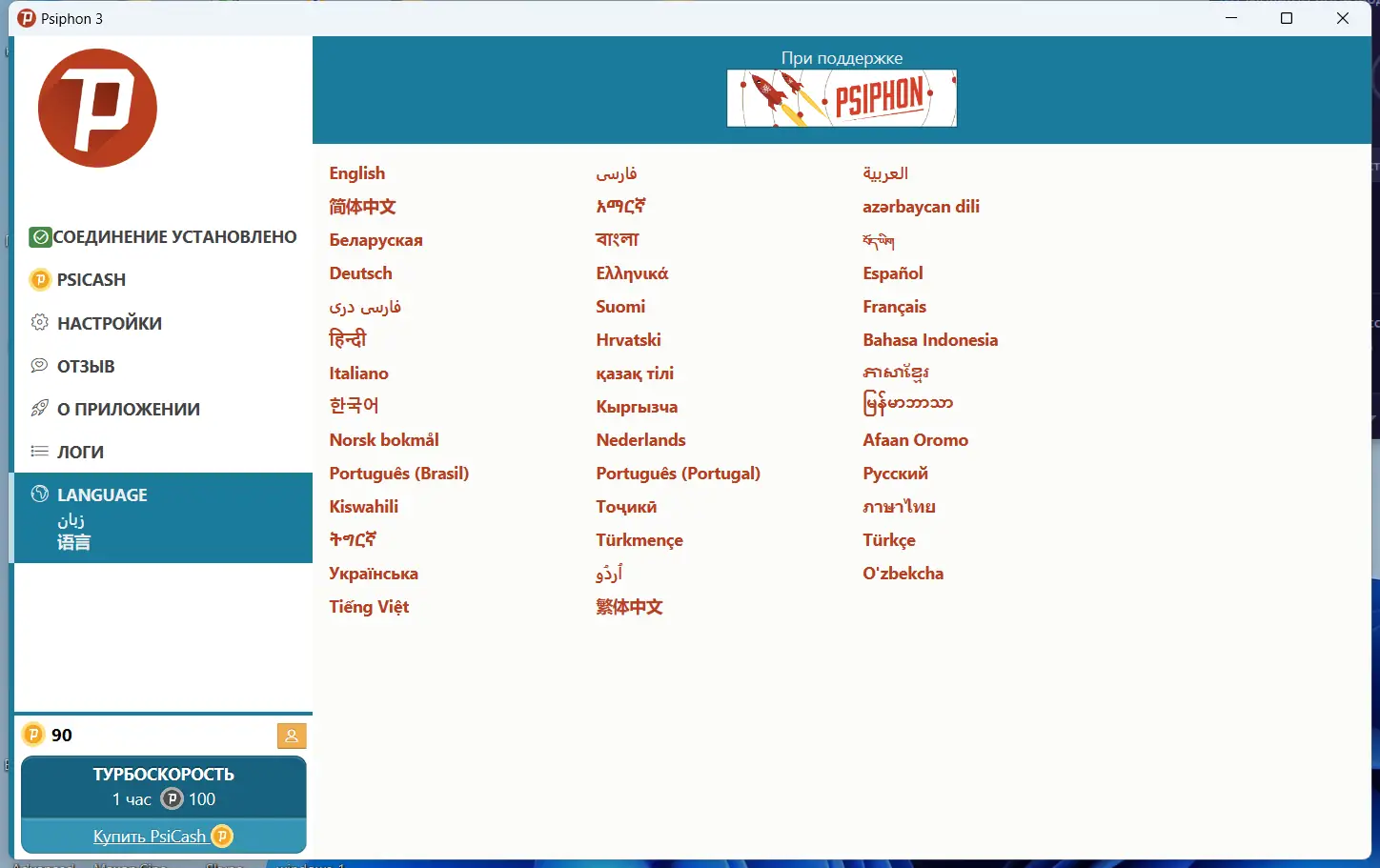Select Hrvatski language
Image resolution: width=1380 pixels, height=868 pixels.
(x=628, y=340)
